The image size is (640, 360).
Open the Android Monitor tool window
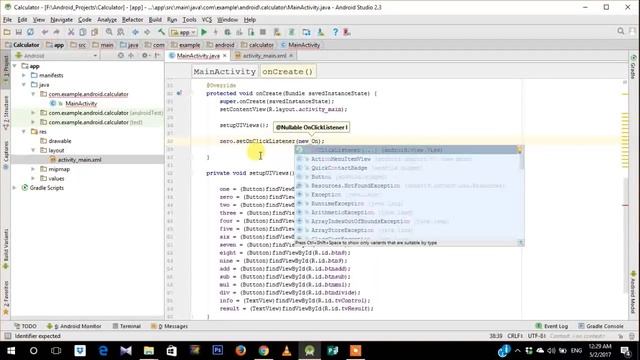point(74,326)
